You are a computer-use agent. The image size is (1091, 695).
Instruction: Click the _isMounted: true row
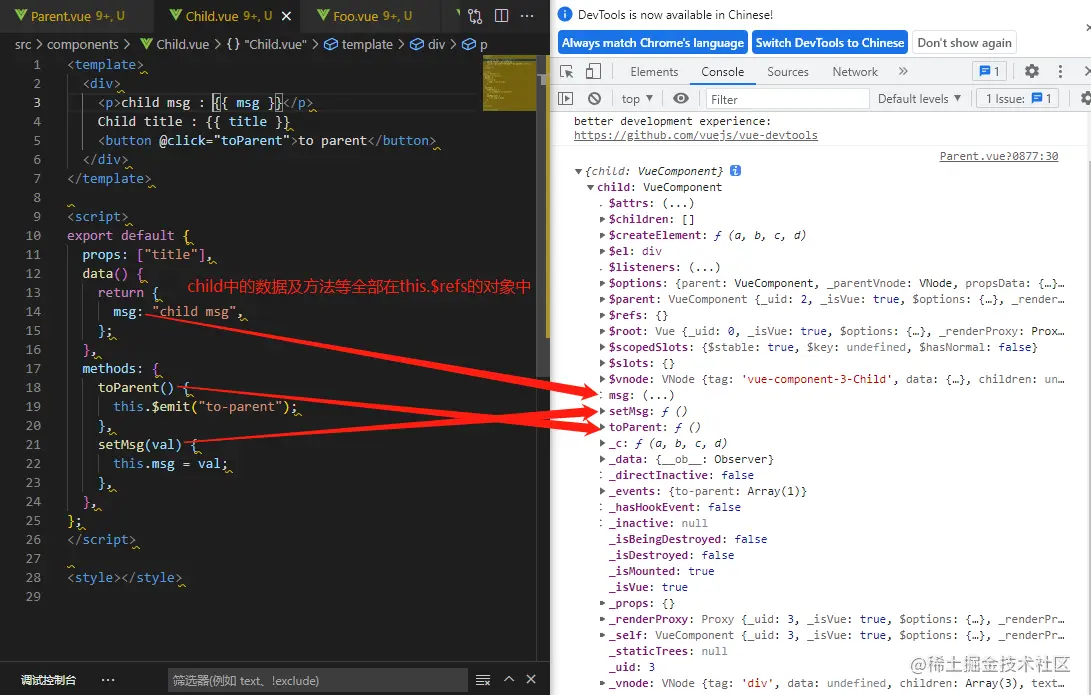pyautogui.click(x=662, y=571)
